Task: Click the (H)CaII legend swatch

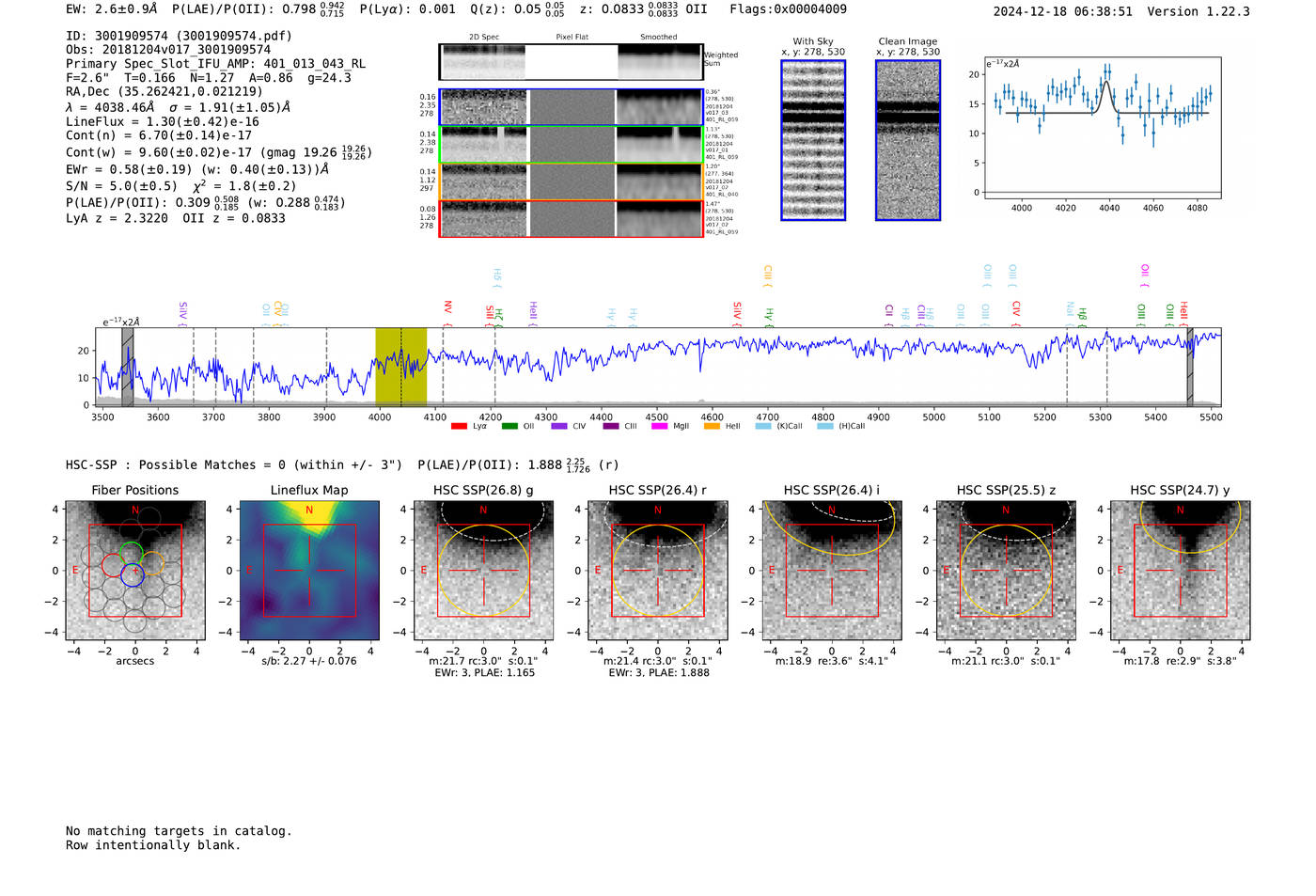Action: [x=825, y=426]
